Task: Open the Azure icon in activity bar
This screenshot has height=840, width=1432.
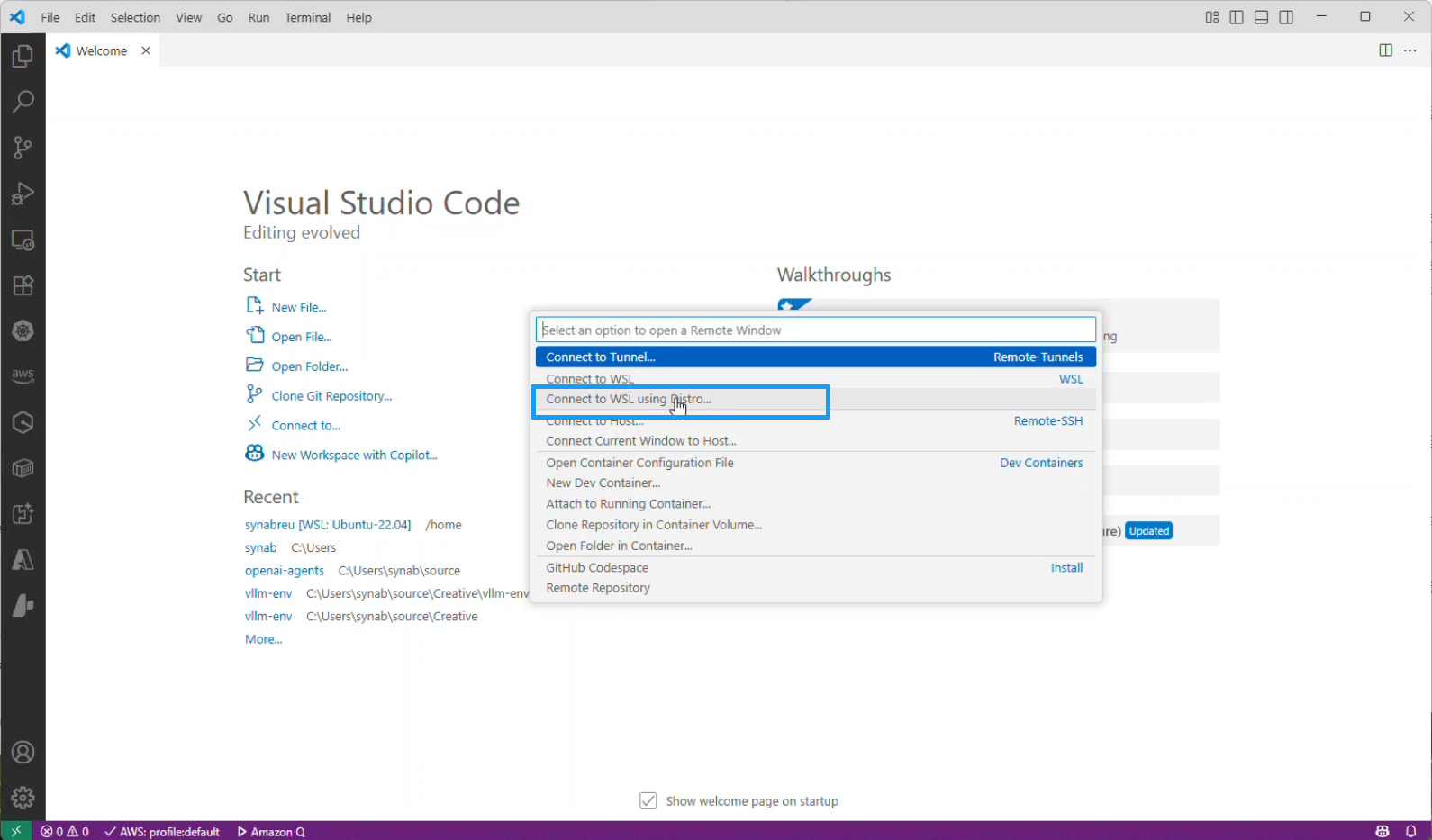Action: (x=23, y=560)
